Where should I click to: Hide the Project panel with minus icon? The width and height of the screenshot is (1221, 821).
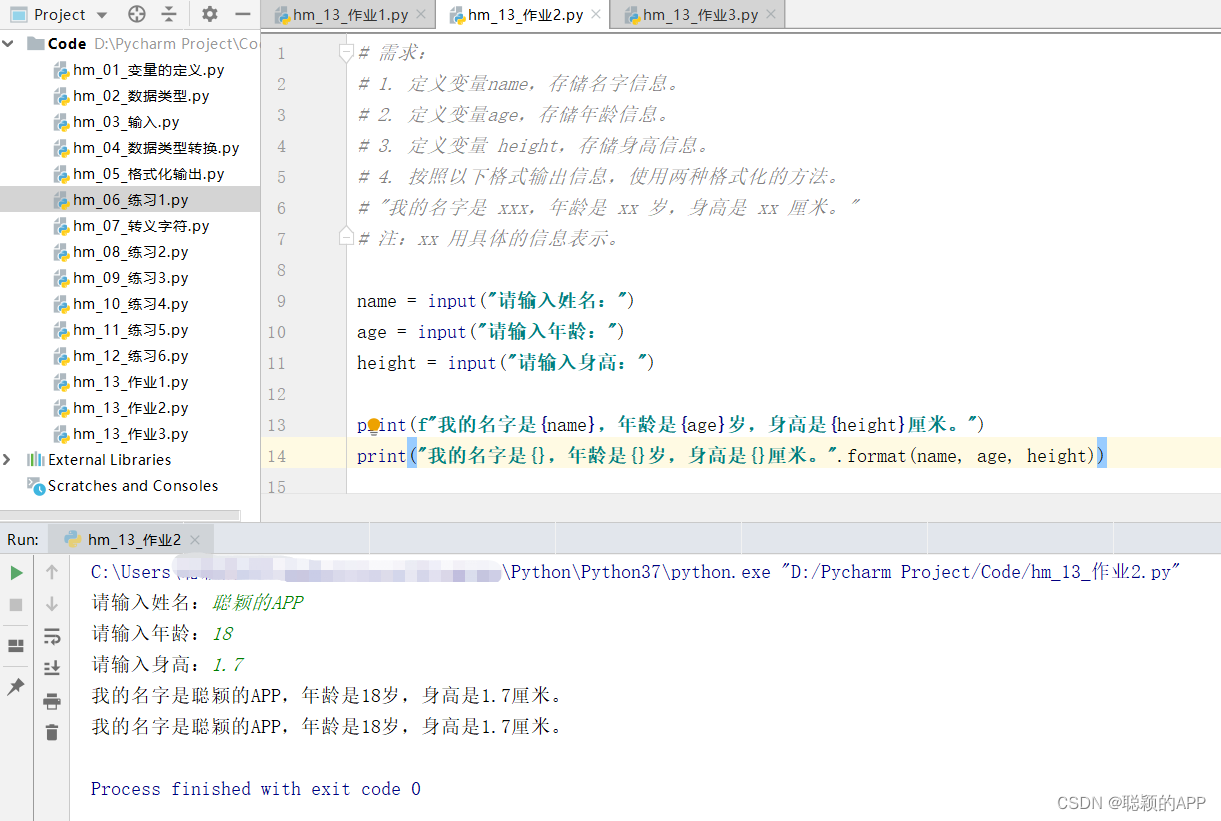click(242, 14)
